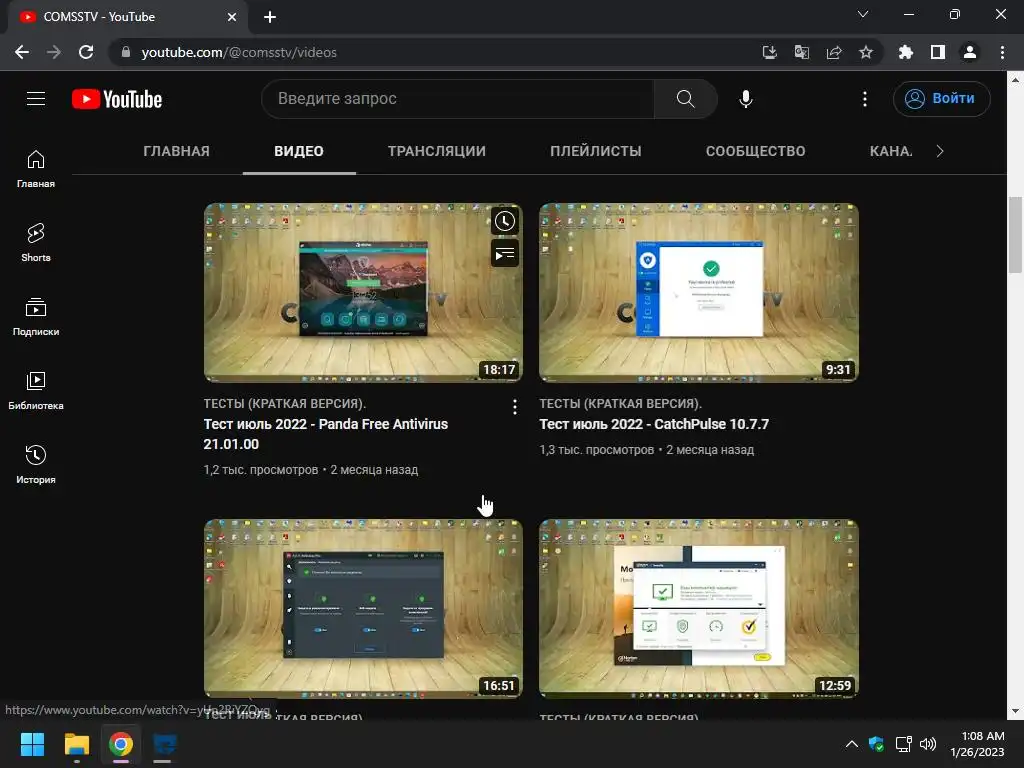This screenshot has height=768, width=1024.
Task: Click the Войти sign-in button
Action: [x=941, y=99]
